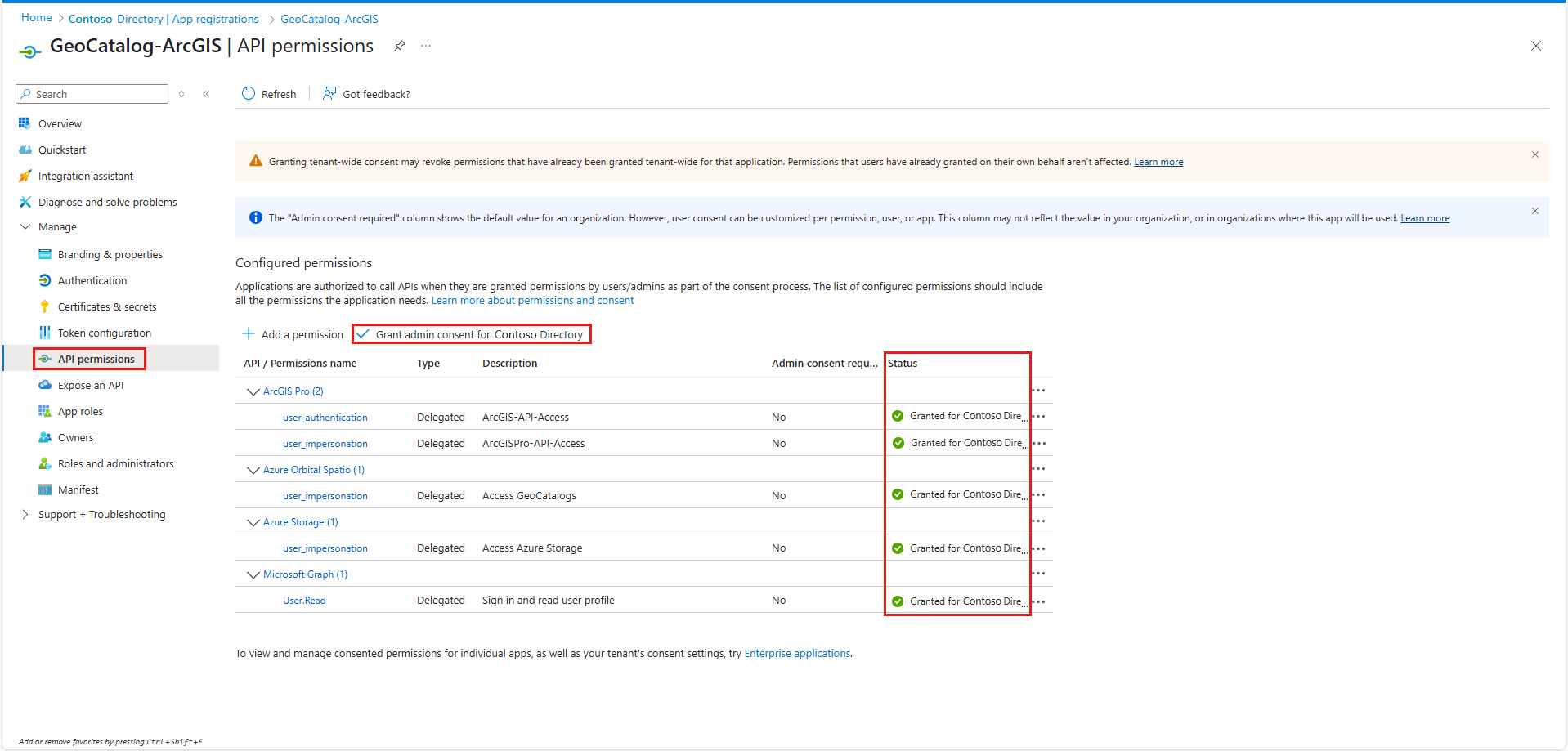1568x751 pixels.
Task: Click Learn more in the blue info banner
Action: 1425,218
